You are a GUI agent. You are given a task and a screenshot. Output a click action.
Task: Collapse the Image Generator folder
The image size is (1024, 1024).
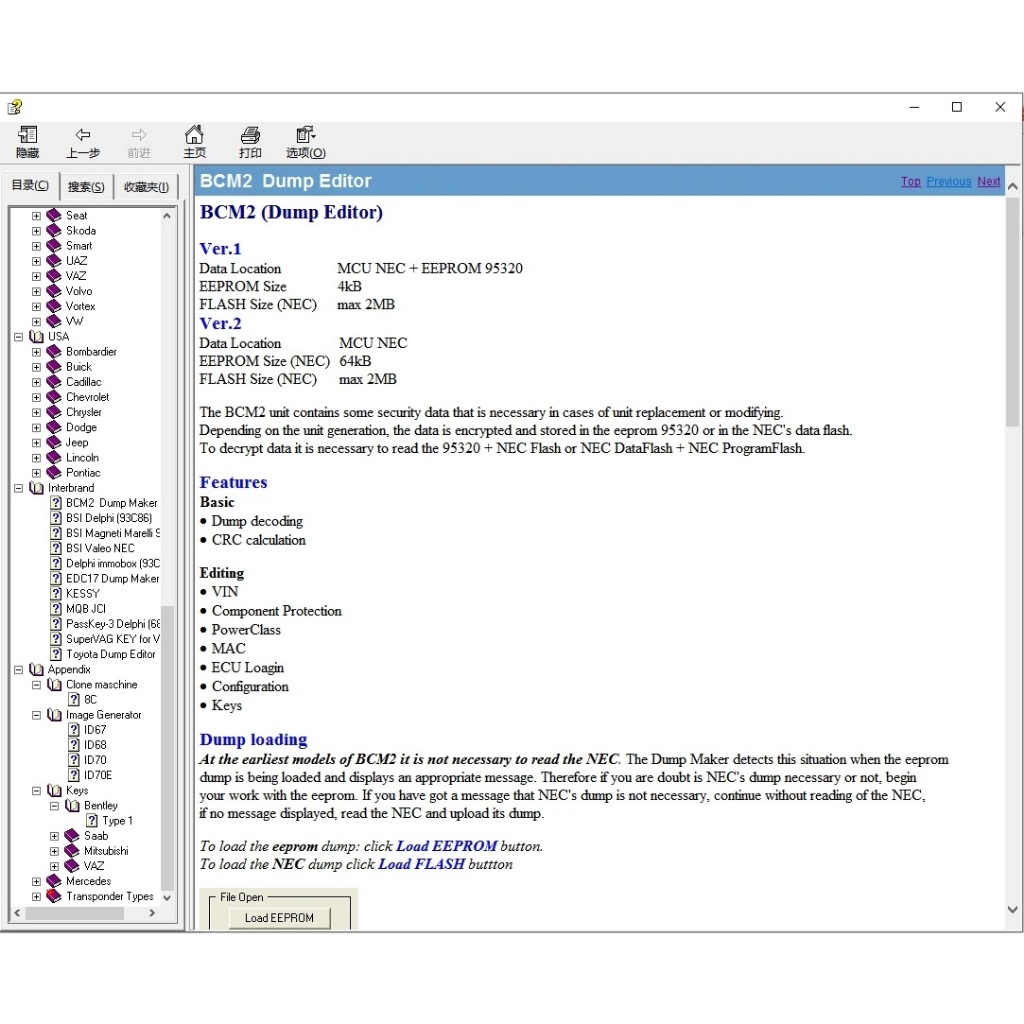[x=37, y=715]
